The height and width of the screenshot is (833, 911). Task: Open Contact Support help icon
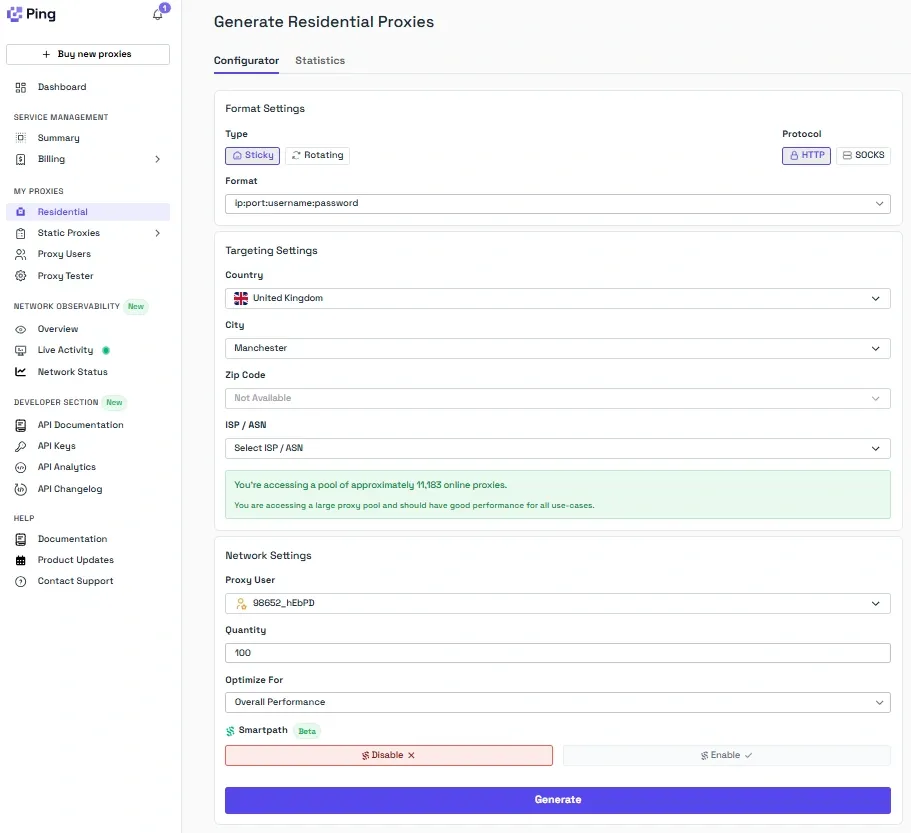click(x=21, y=581)
